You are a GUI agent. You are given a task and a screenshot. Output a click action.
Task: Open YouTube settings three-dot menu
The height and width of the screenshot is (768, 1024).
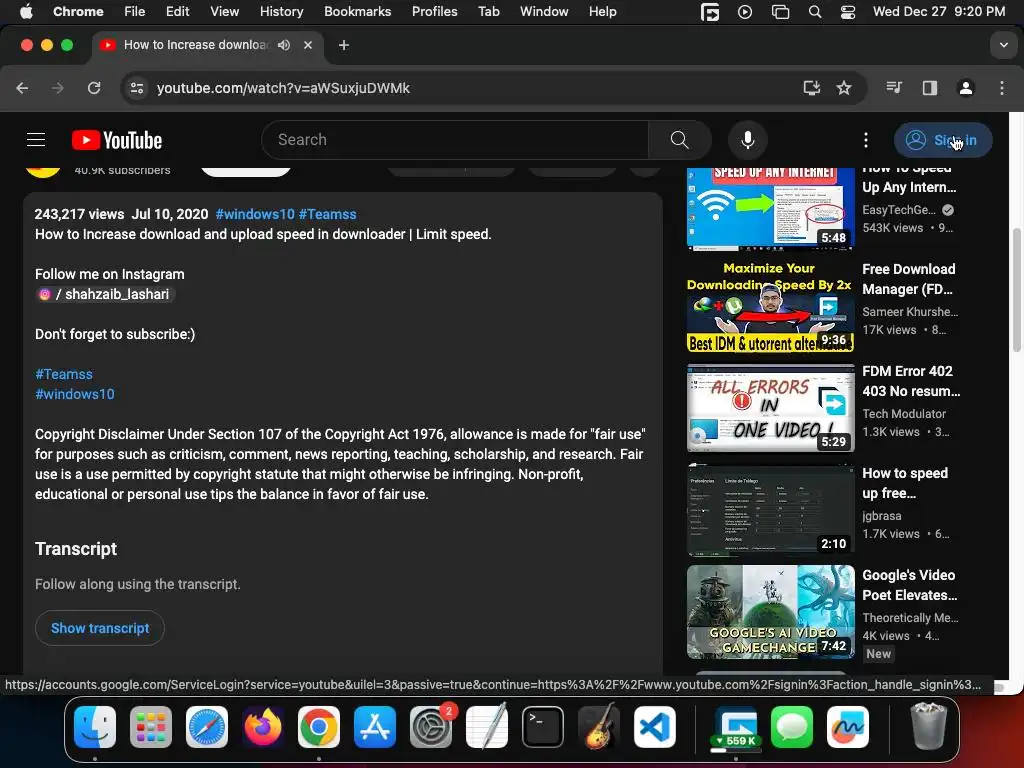pyautogui.click(x=866, y=140)
